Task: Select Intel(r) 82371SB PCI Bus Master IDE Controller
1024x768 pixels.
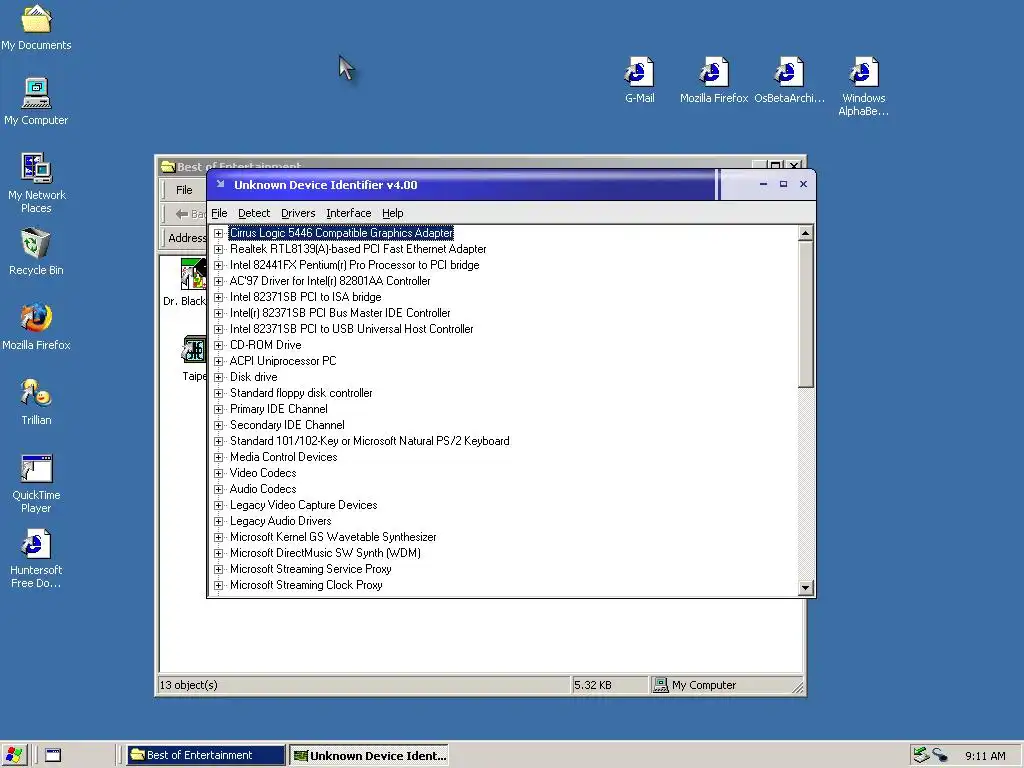Action: click(340, 313)
